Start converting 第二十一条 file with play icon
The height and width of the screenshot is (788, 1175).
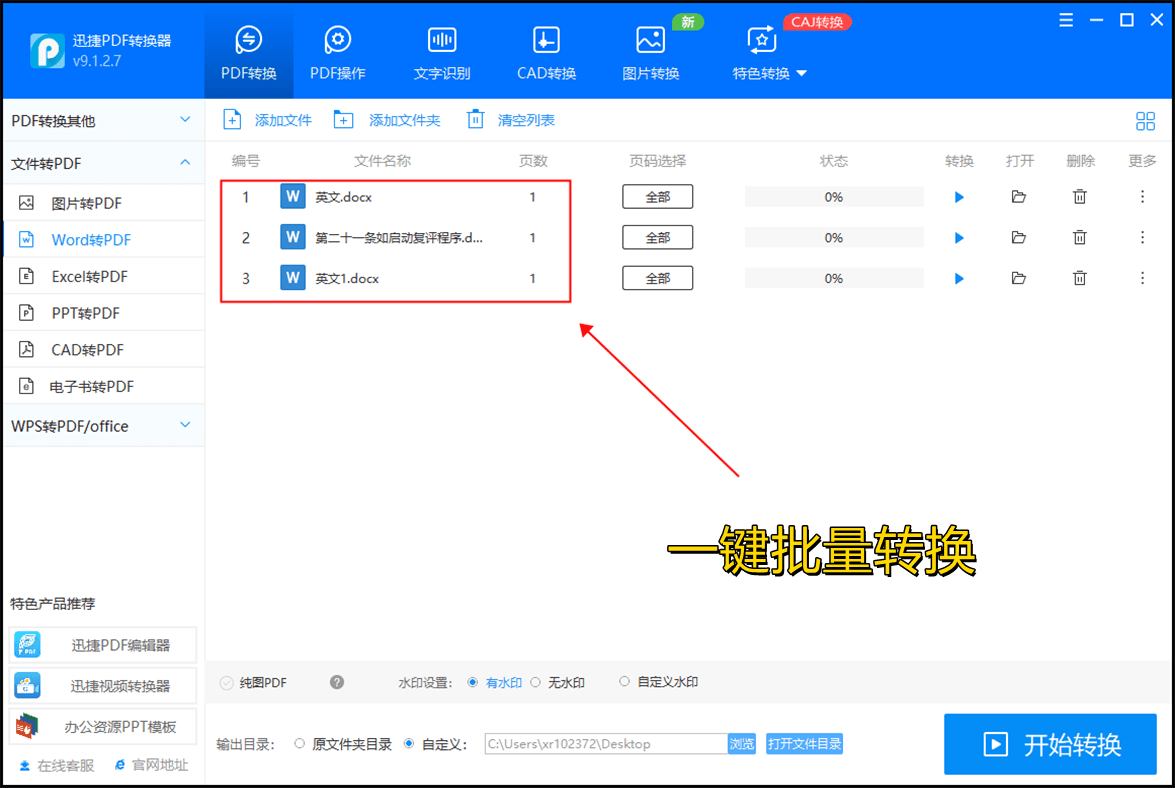click(959, 238)
